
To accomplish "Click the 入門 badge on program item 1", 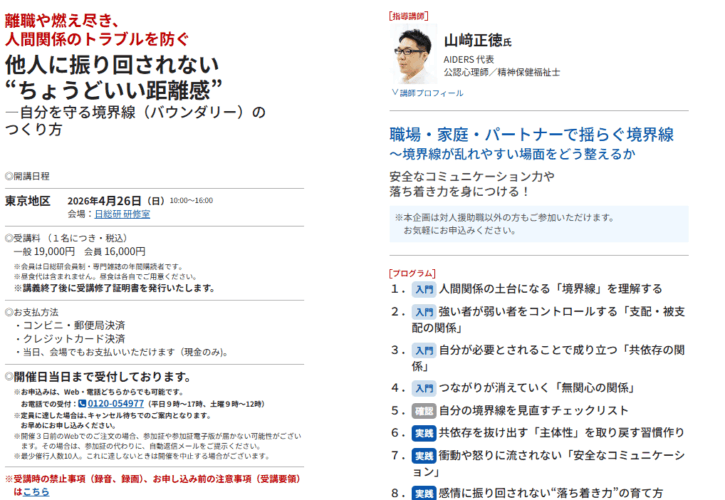I will (x=423, y=289).
